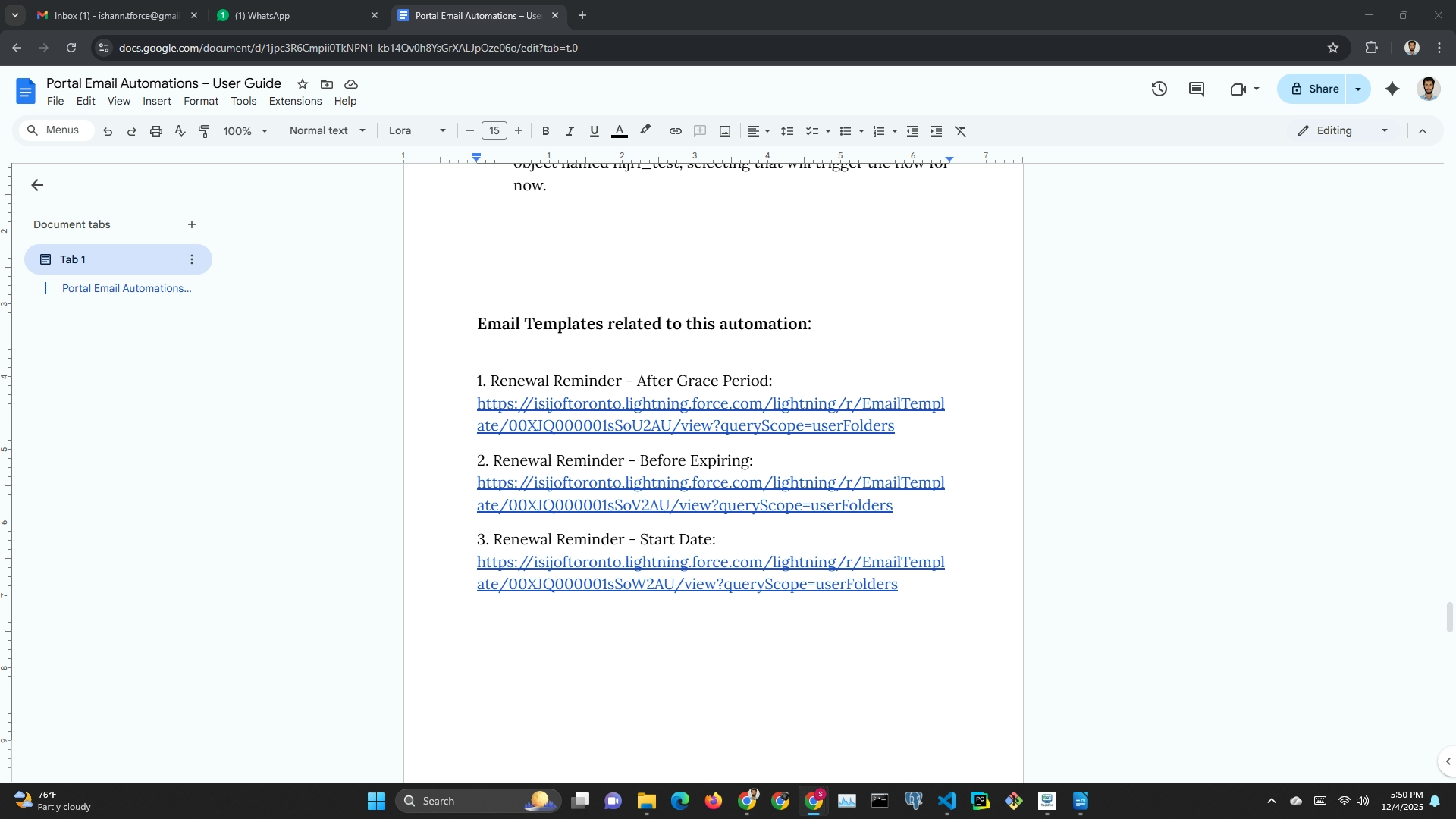Click the Spelling and grammar check icon
This screenshot has width=1456, height=819.
click(x=180, y=131)
